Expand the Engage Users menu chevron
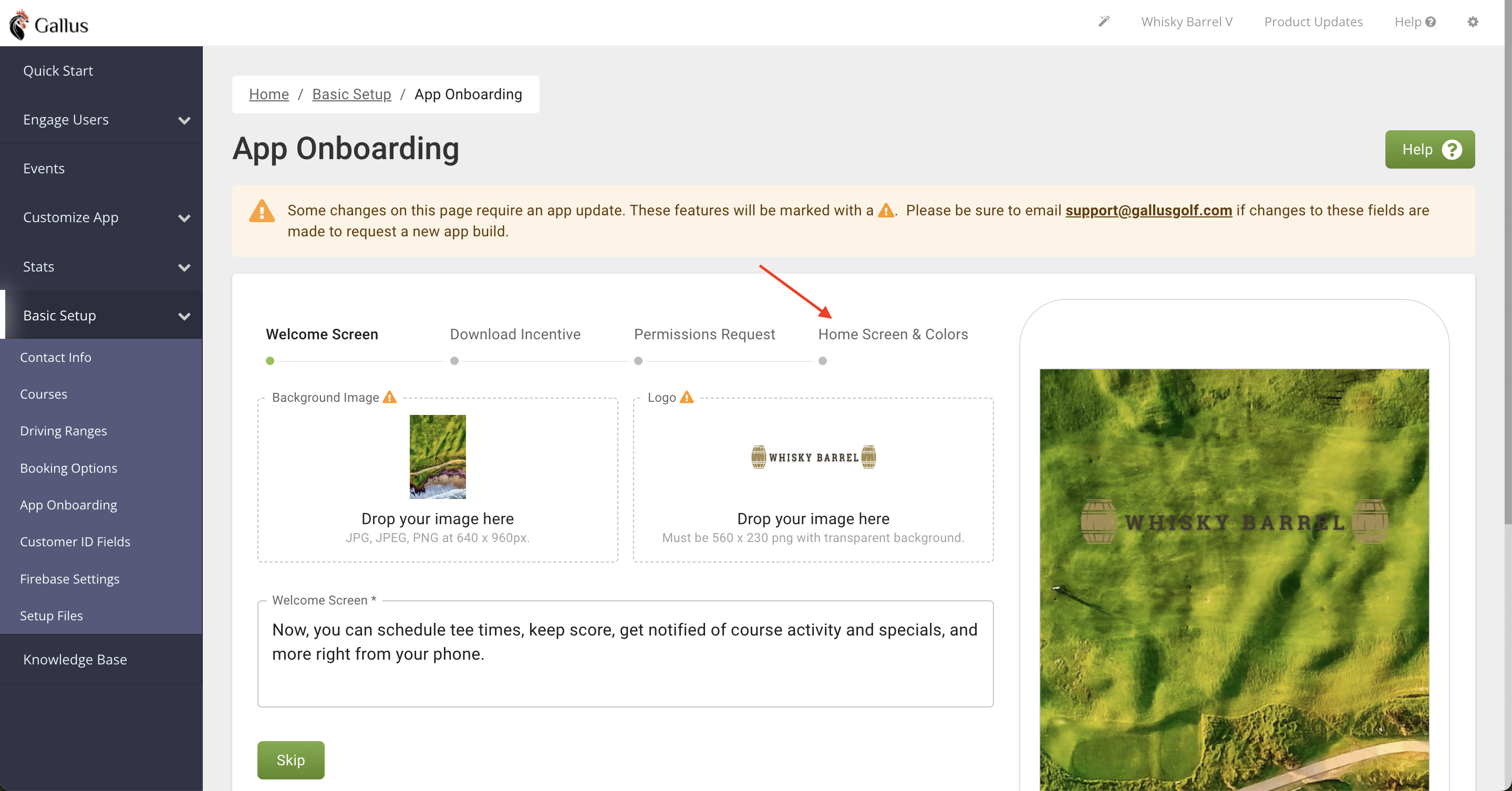This screenshot has height=791, width=1512. 184,120
